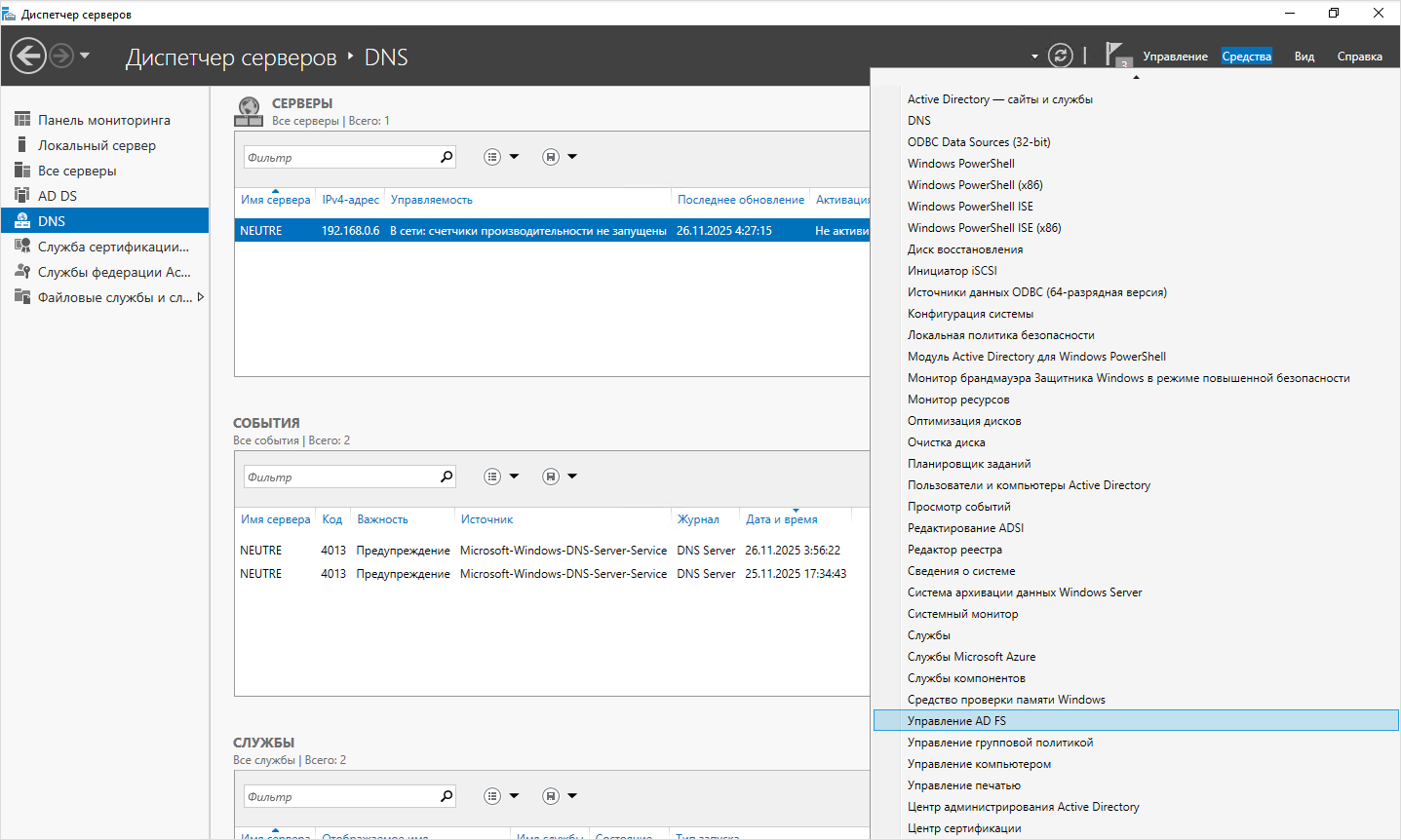Open the navigation history dropdown arrow
Screen dimensions: 1401x840
(85, 56)
